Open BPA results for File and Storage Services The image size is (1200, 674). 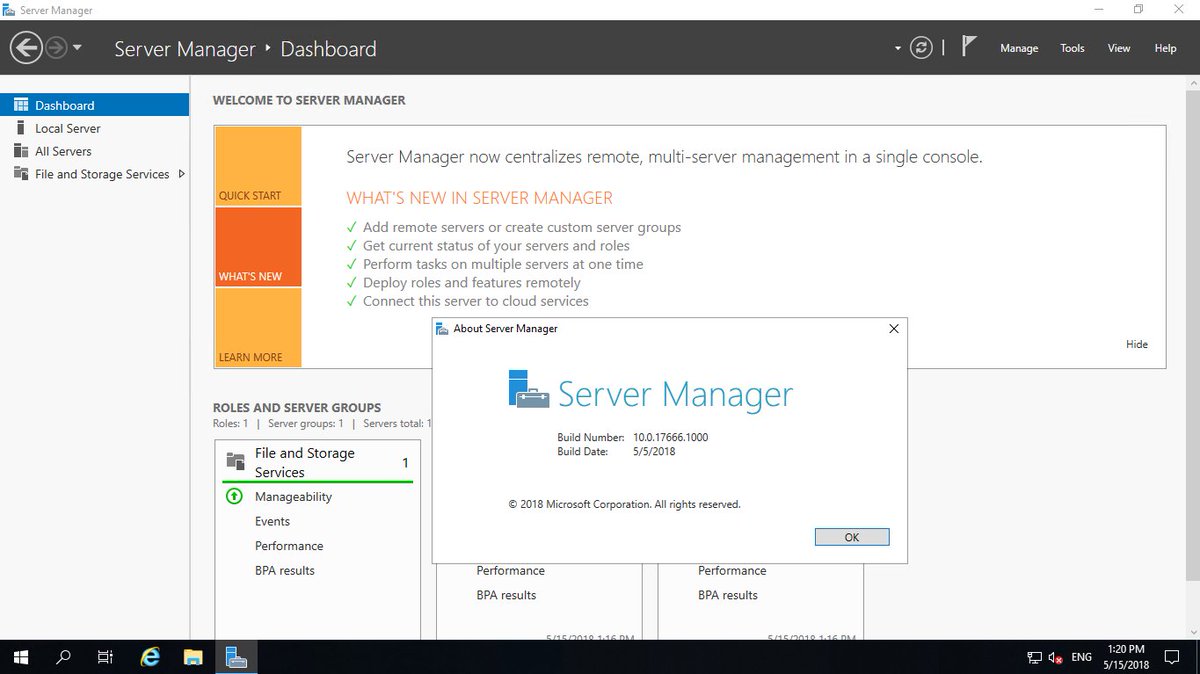pos(285,570)
